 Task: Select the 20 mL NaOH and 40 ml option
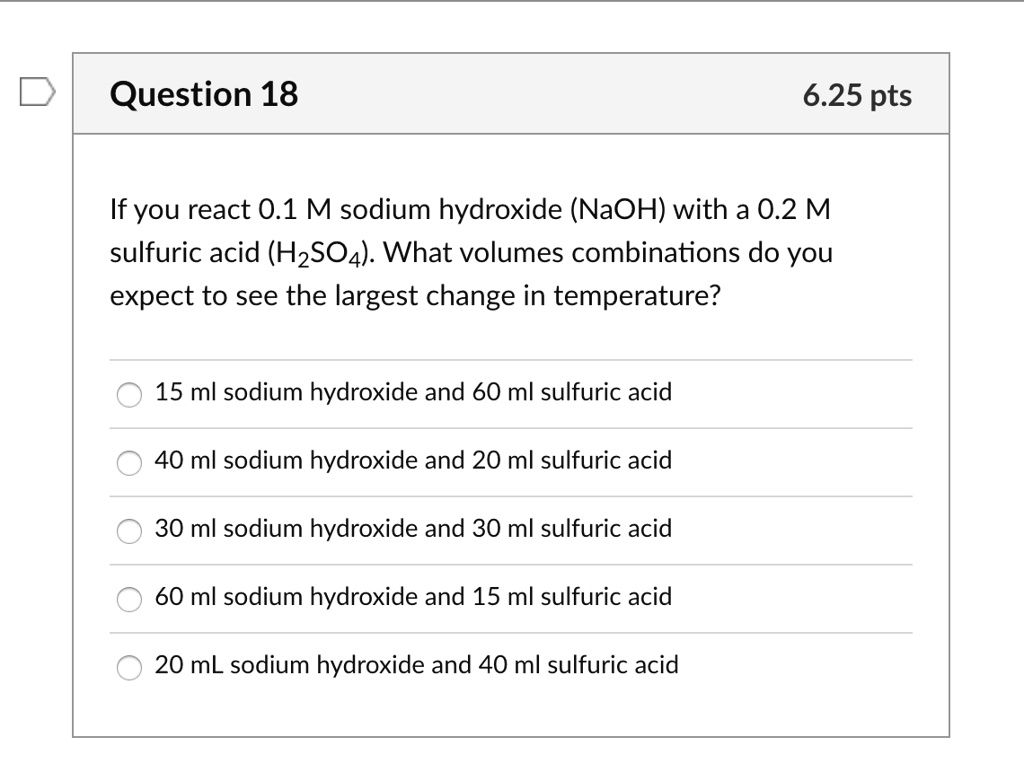pos(129,667)
